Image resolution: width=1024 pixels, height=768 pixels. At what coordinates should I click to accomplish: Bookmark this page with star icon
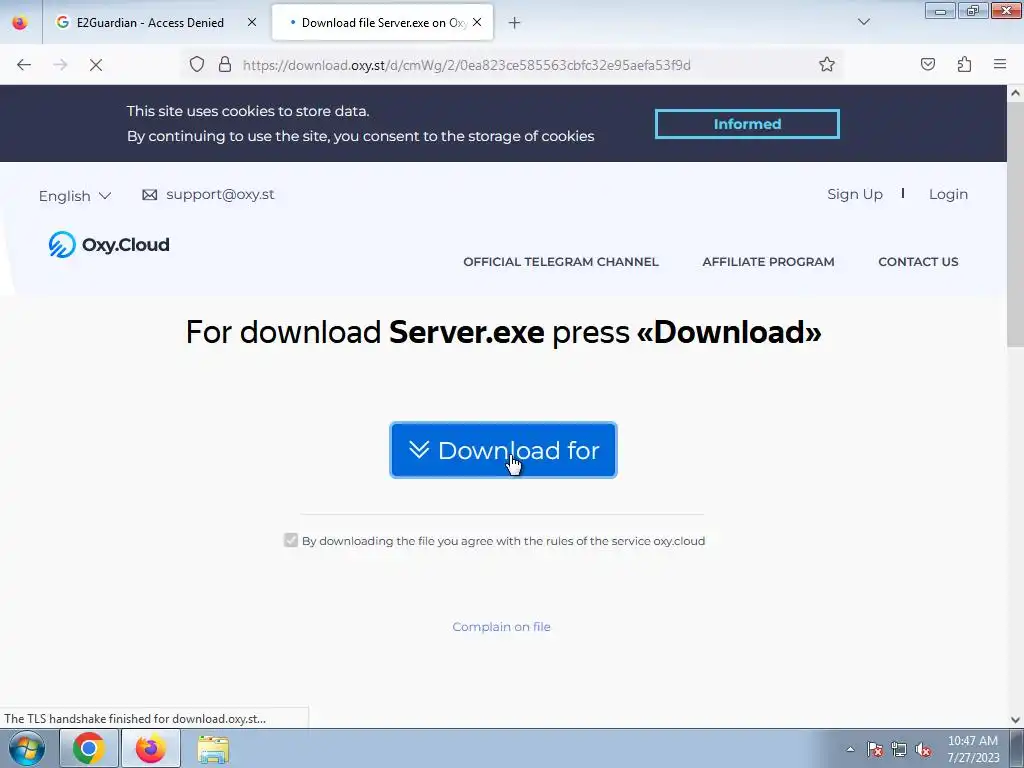[827, 64]
